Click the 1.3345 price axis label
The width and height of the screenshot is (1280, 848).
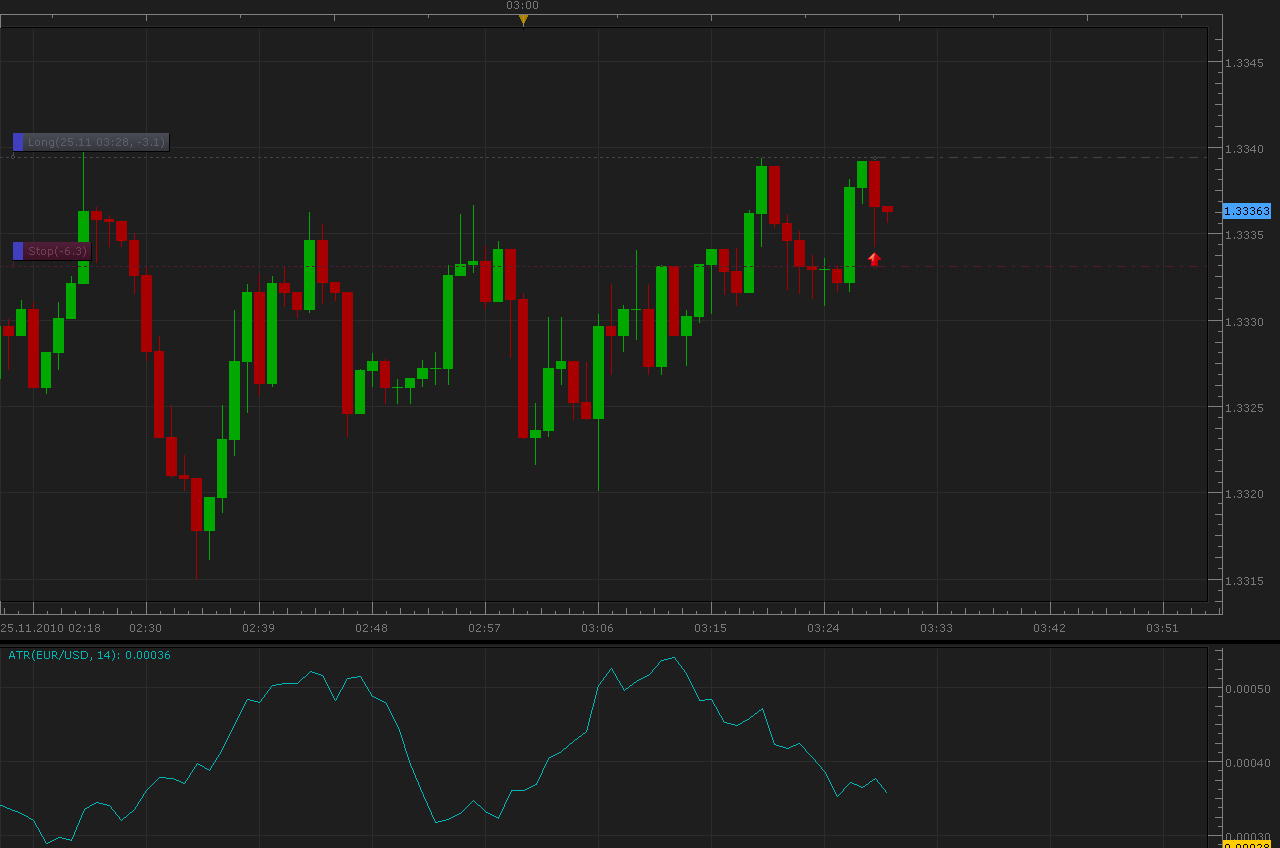coord(1244,63)
